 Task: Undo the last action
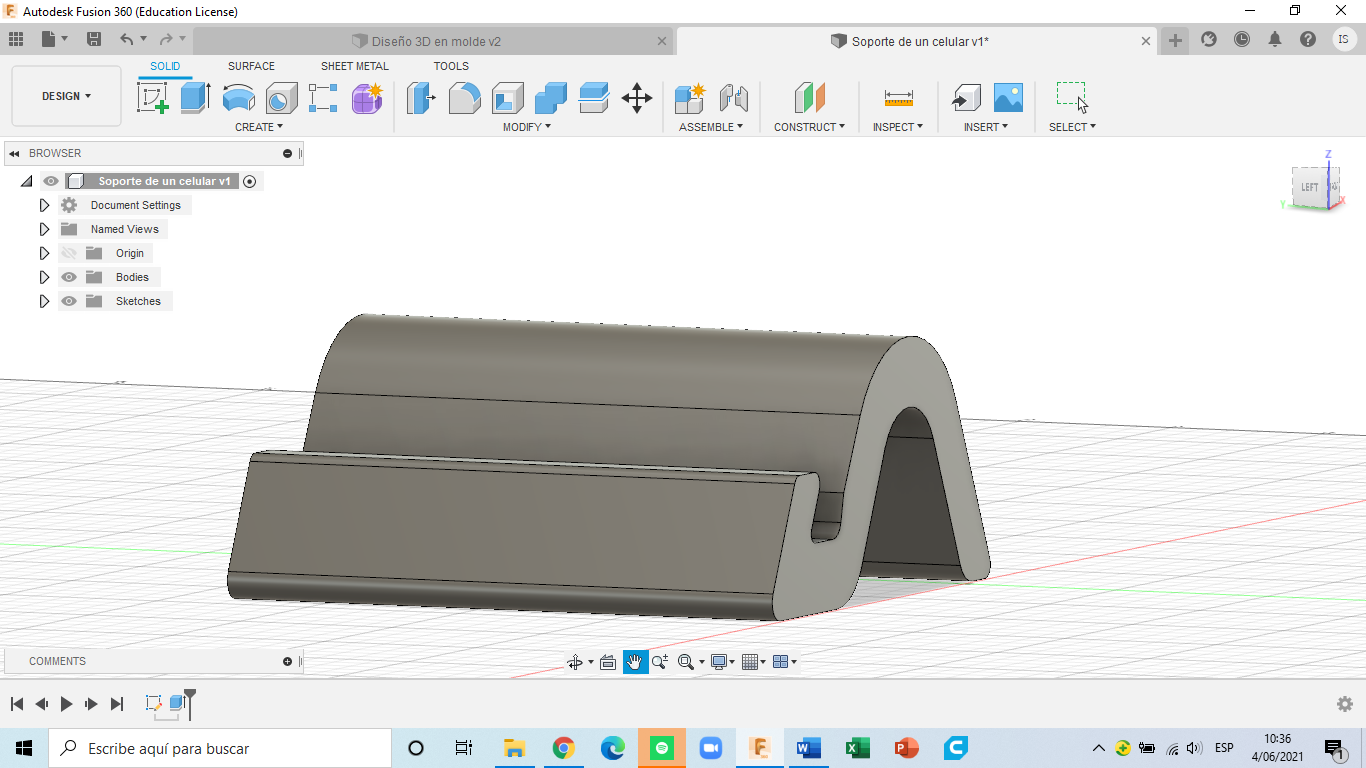coord(126,39)
